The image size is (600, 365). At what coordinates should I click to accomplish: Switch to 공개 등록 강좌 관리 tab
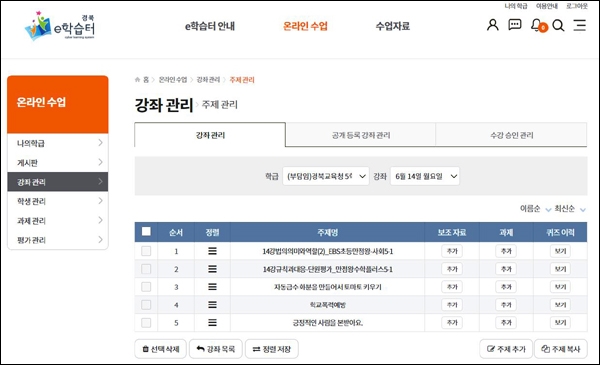coord(360,135)
